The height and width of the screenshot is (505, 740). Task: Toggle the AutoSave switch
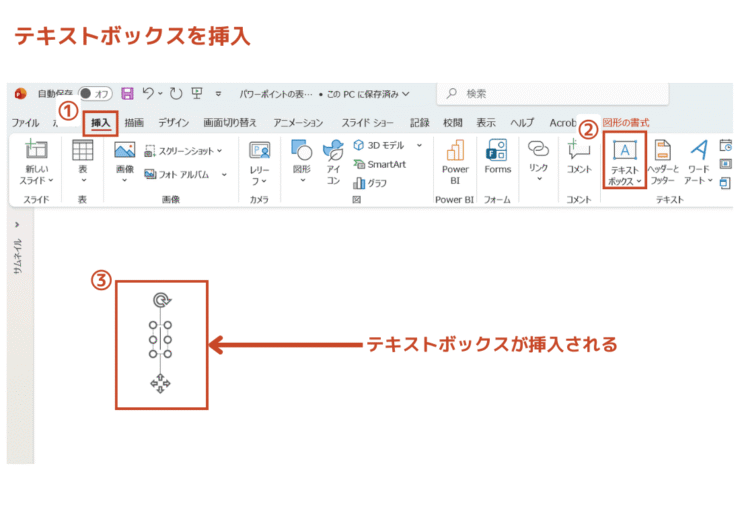pos(95,93)
